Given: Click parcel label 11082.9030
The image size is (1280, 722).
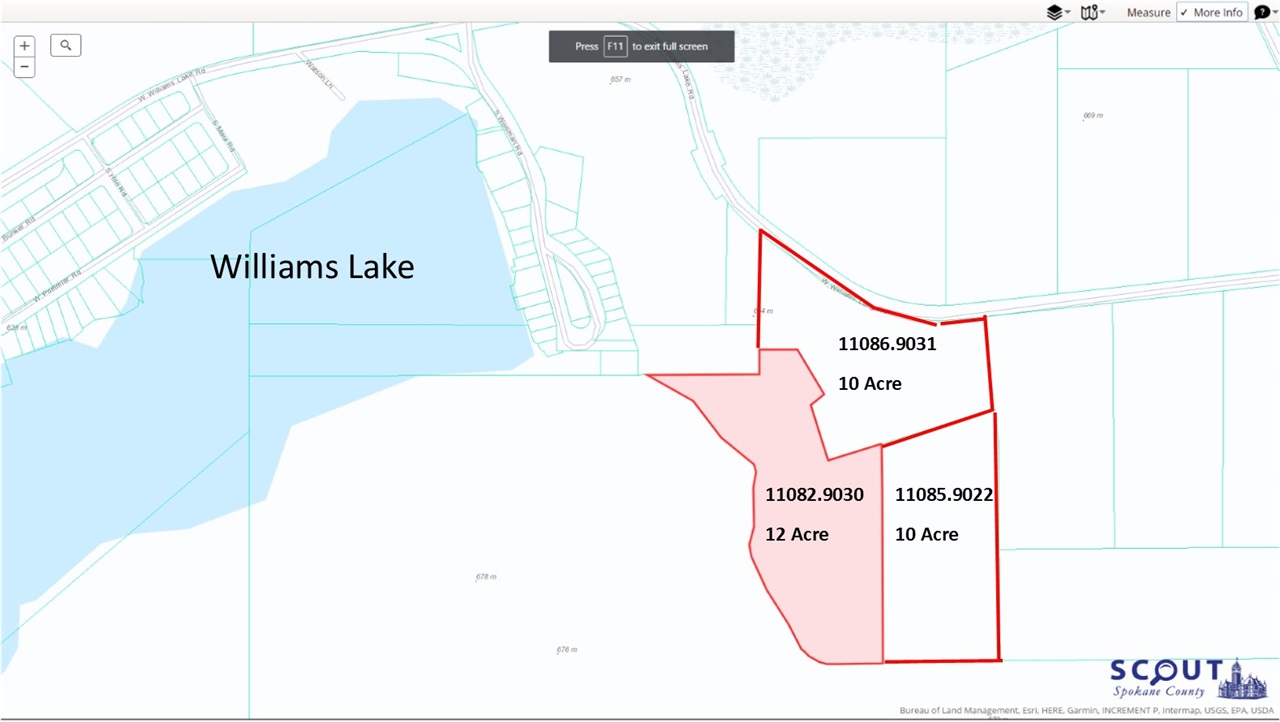Looking at the screenshot, I should point(814,494).
